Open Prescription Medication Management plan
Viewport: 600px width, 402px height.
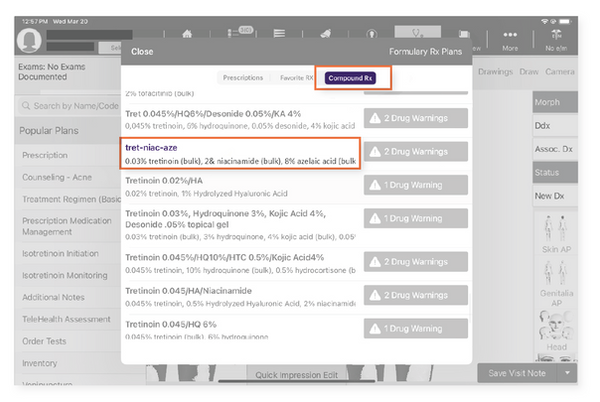click(x=68, y=226)
